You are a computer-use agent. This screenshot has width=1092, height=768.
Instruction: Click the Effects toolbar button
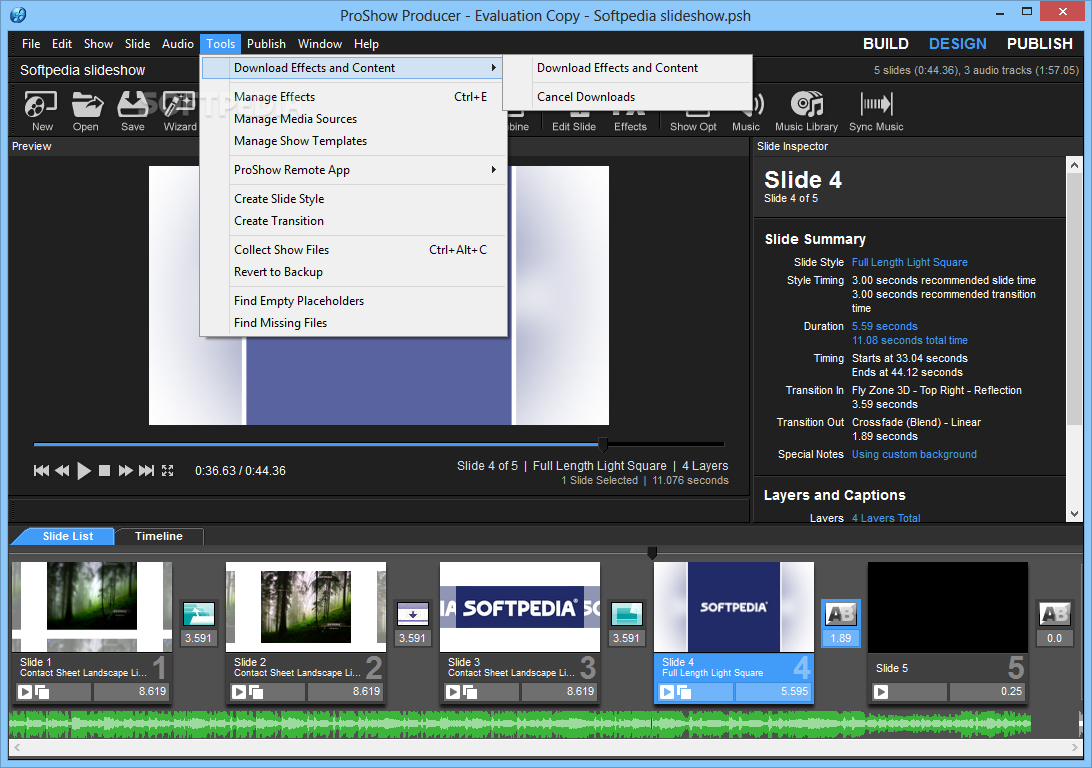coord(630,120)
